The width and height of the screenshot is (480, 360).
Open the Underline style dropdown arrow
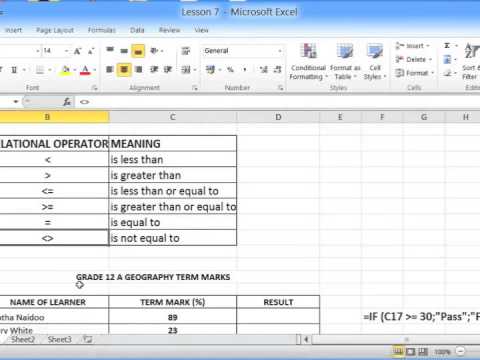(x=24, y=70)
